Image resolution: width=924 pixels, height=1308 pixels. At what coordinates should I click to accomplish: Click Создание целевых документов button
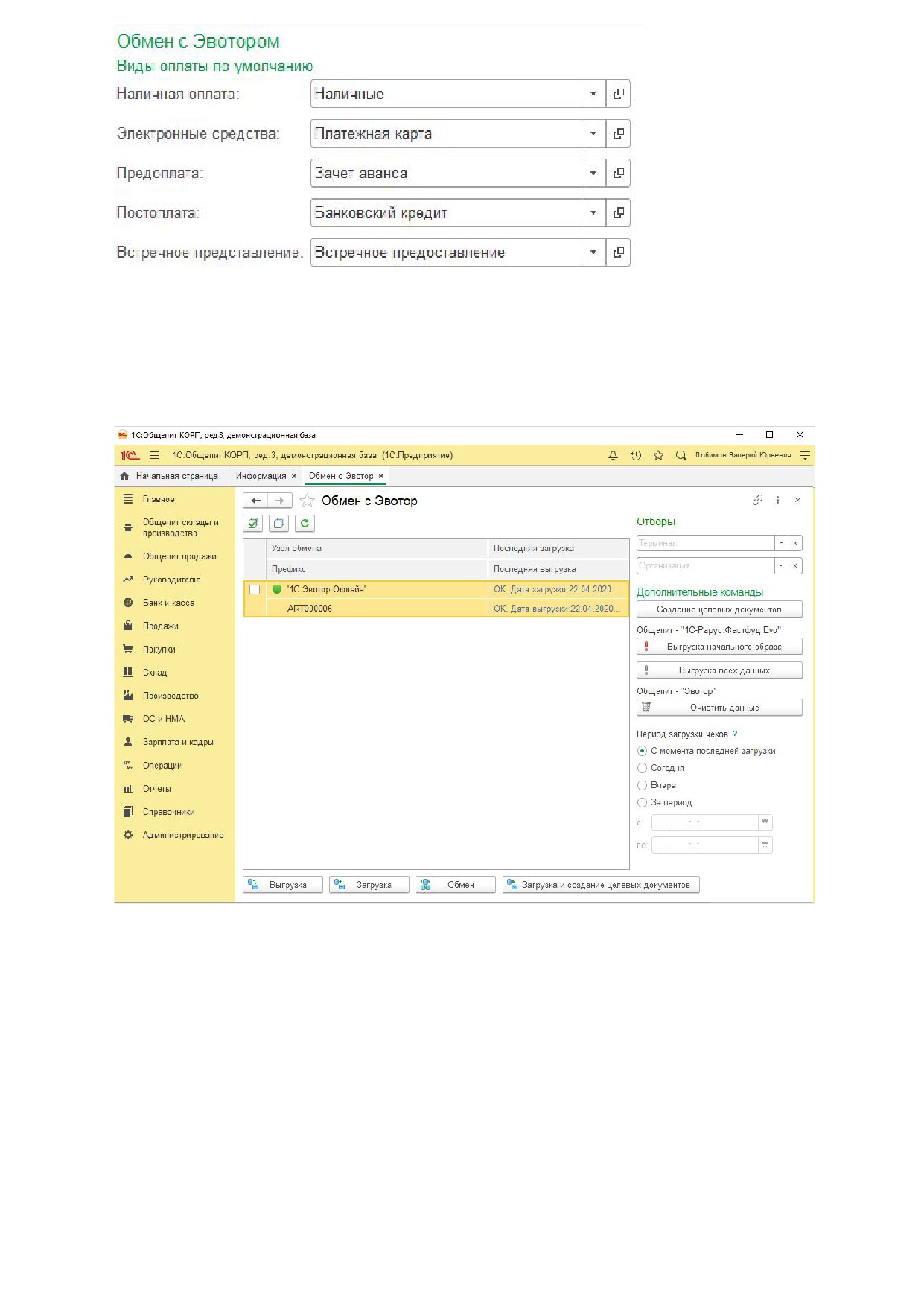click(719, 609)
